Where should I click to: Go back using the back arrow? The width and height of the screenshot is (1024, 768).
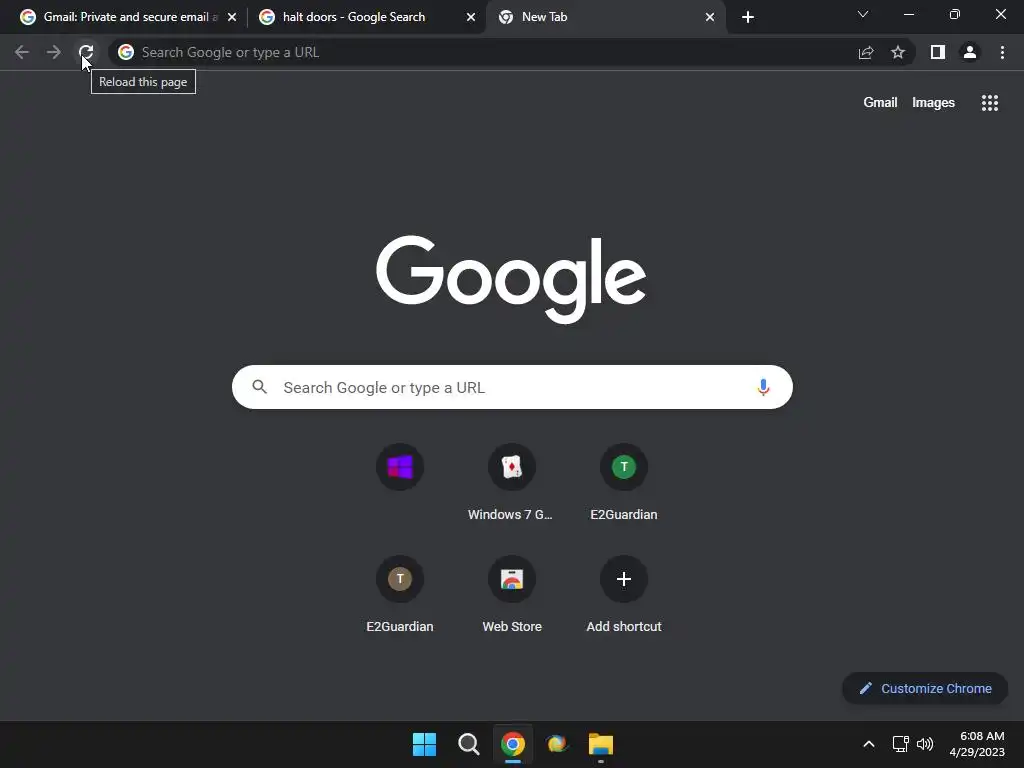click(22, 52)
